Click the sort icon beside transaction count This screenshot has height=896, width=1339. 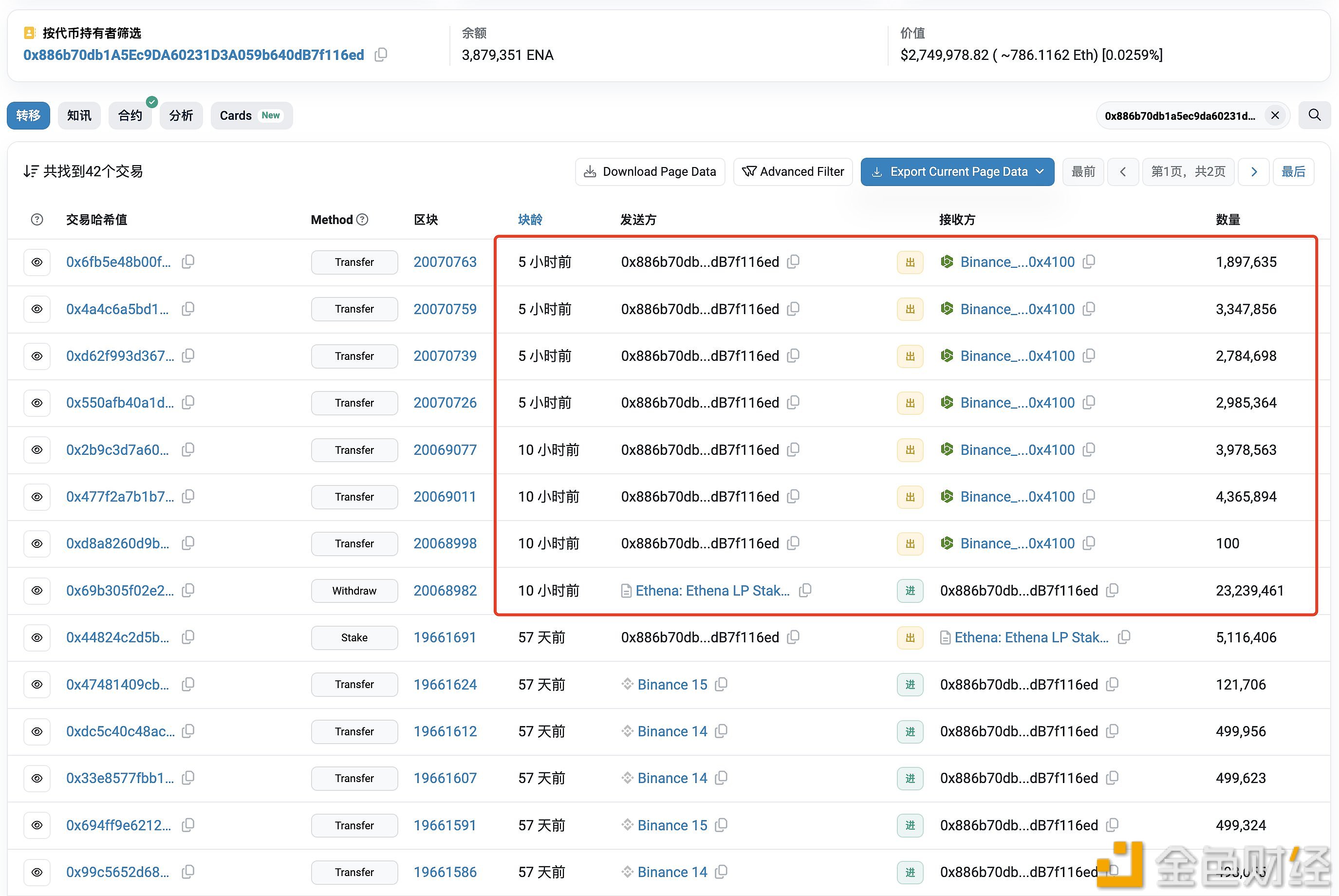(31, 171)
